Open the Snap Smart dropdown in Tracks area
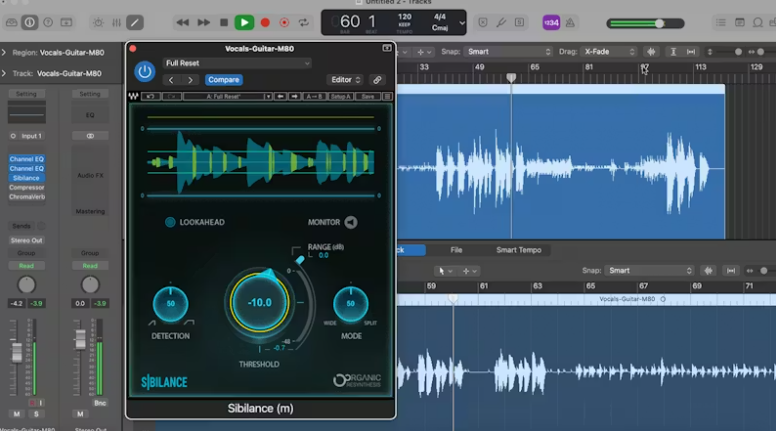The height and width of the screenshot is (431, 776). [509, 51]
